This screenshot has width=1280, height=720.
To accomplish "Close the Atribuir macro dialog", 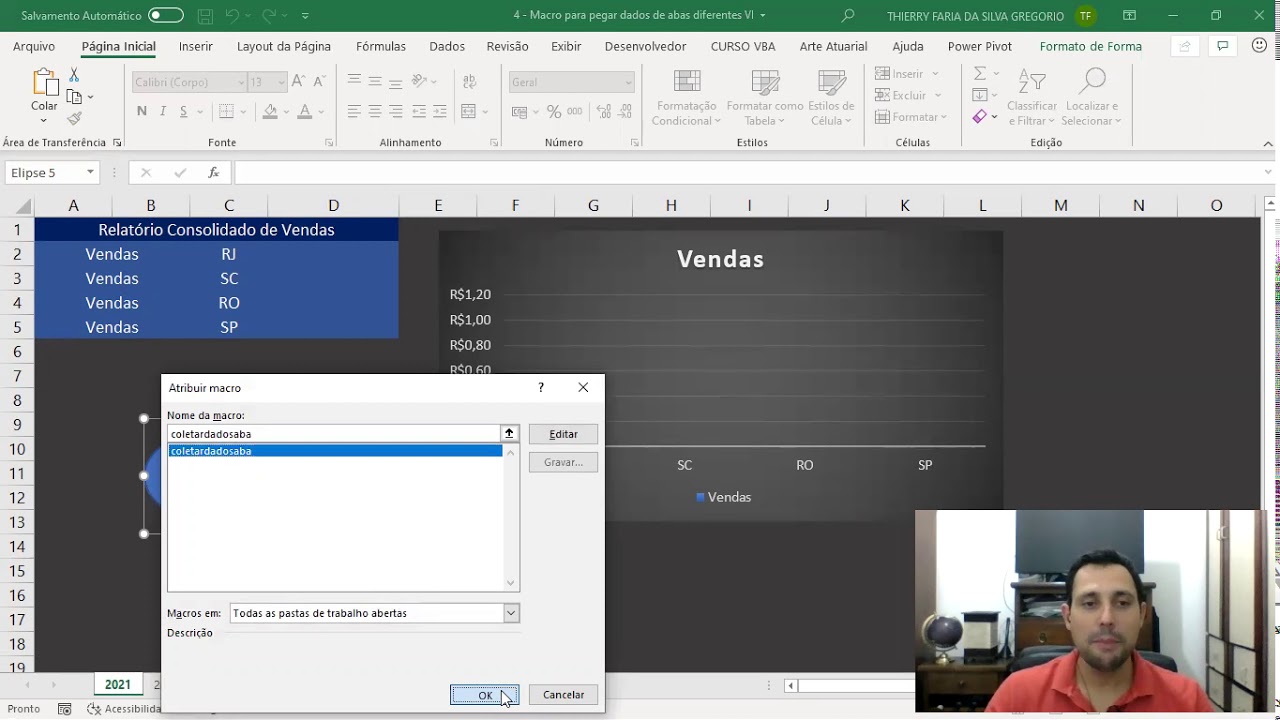I will point(583,388).
